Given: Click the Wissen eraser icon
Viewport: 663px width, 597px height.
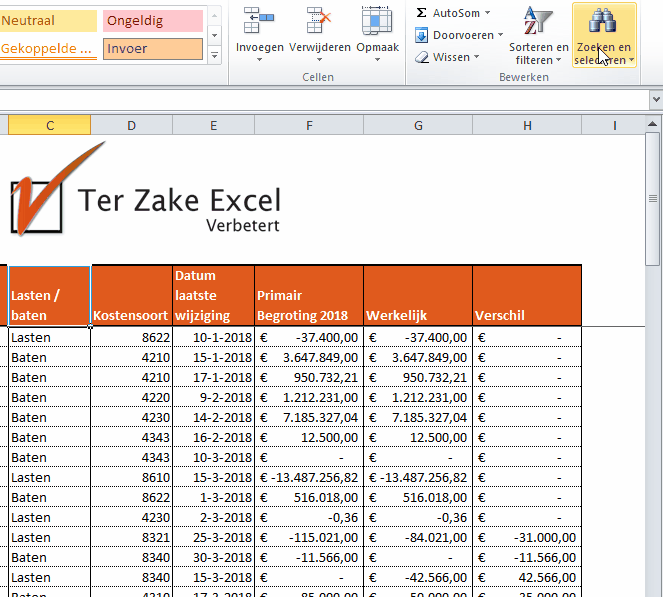Looking at the screenshot, I should 422,57.
